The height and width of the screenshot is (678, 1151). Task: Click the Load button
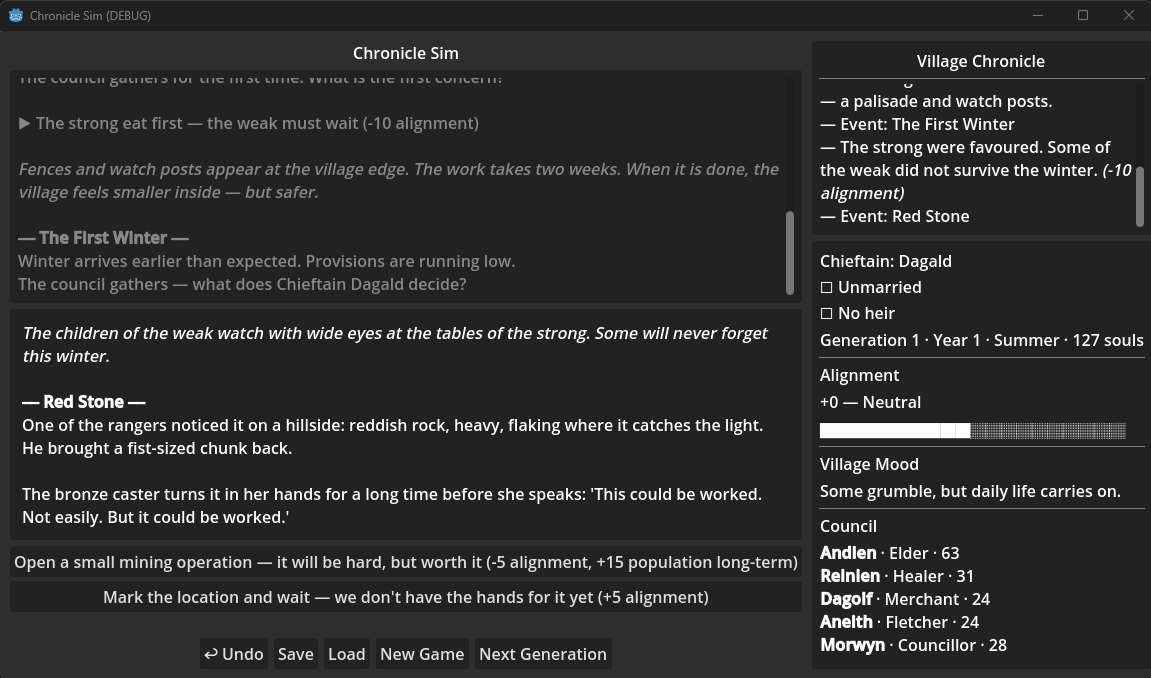click(346, 654)
